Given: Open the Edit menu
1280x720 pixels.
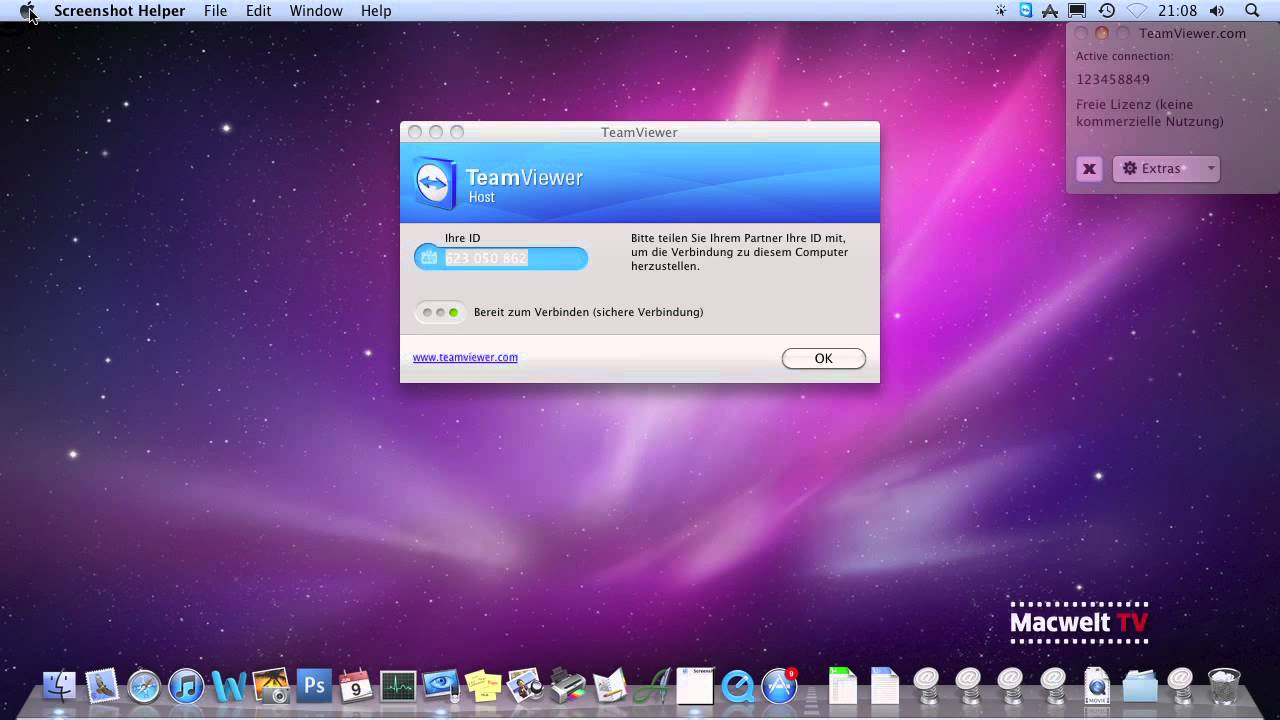Looking at the screenshot, I should 258,11.
